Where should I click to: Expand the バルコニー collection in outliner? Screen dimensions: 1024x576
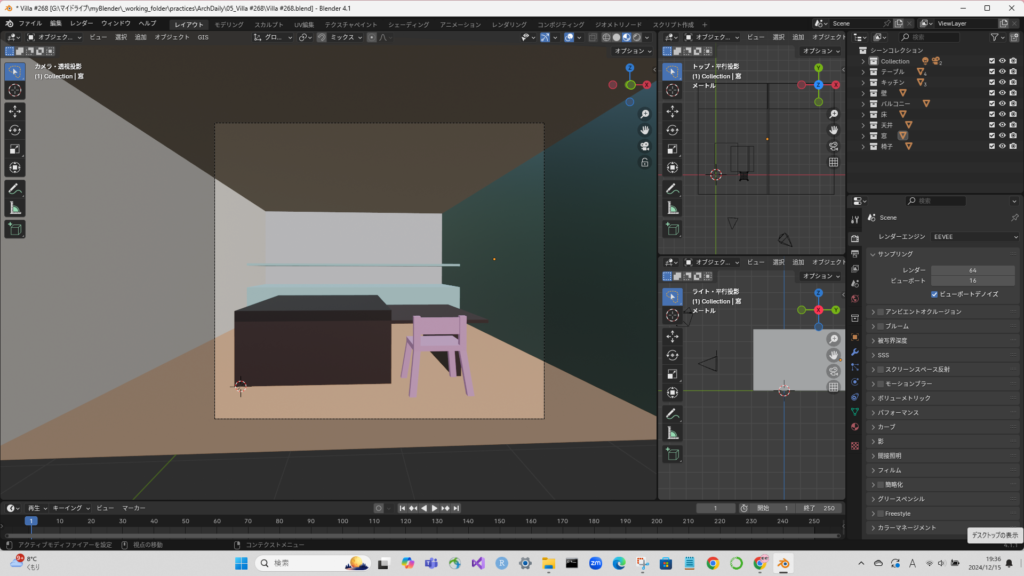[864, 103]
